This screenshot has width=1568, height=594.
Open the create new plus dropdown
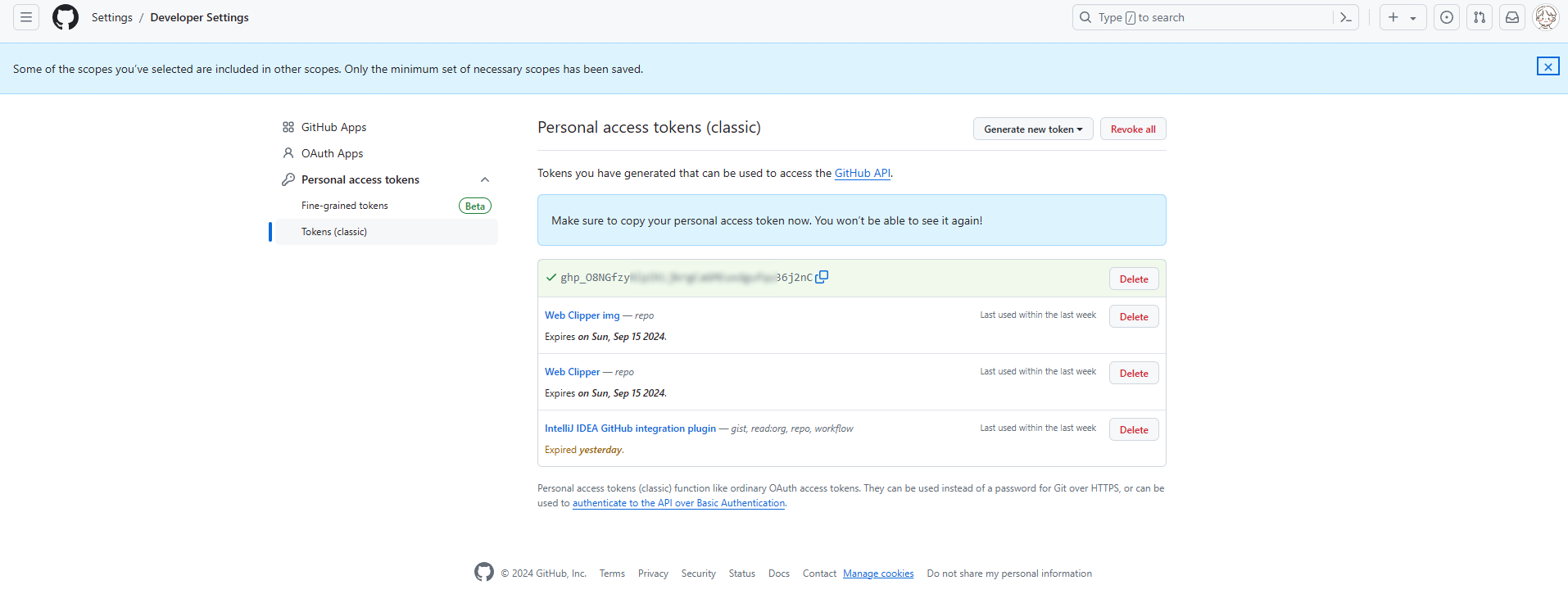point(1403,17)
